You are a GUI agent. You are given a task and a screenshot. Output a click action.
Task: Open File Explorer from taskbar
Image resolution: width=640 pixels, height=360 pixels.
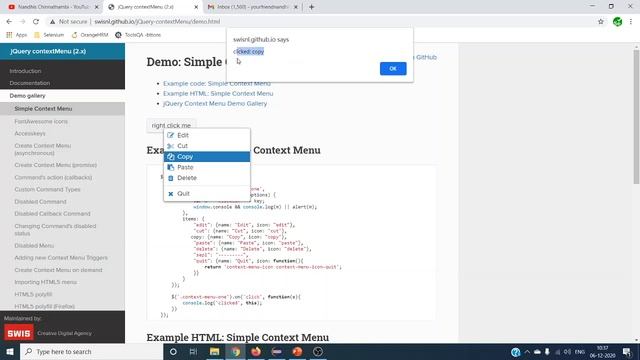tap(214, 351)
